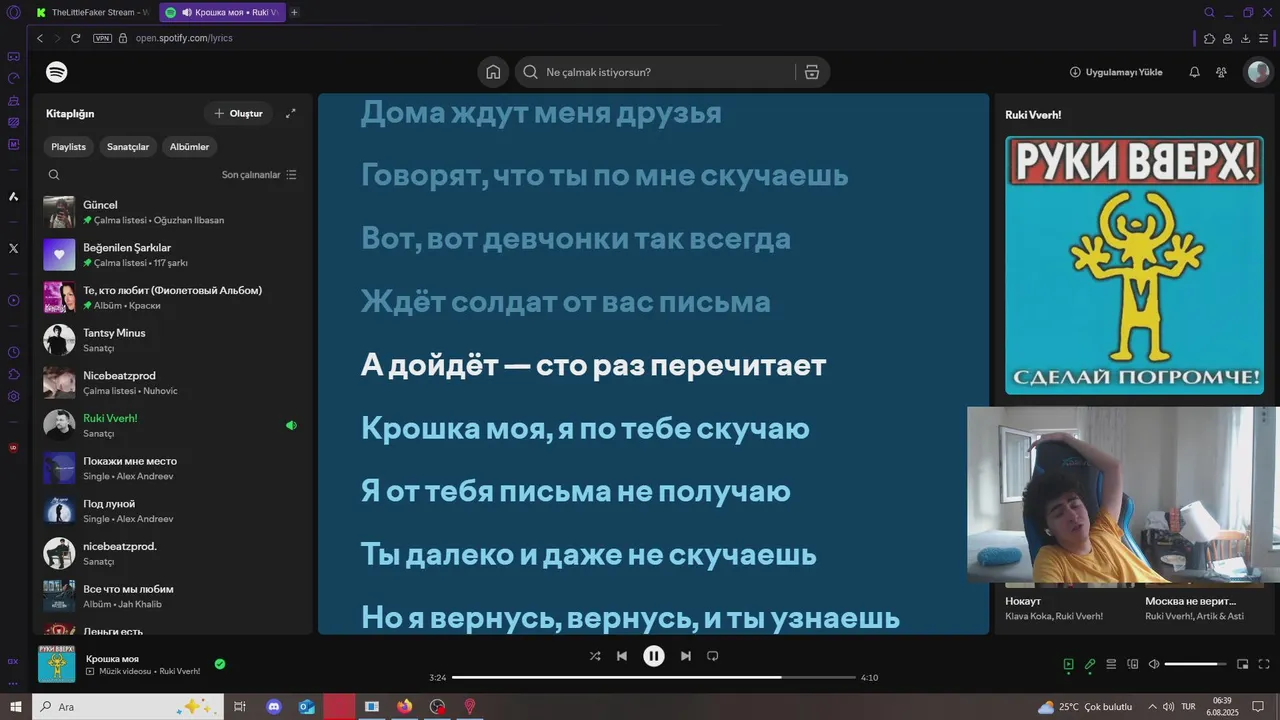Toggle repeat mode
The image size is (1280, 720).
[x=713, y=656]
